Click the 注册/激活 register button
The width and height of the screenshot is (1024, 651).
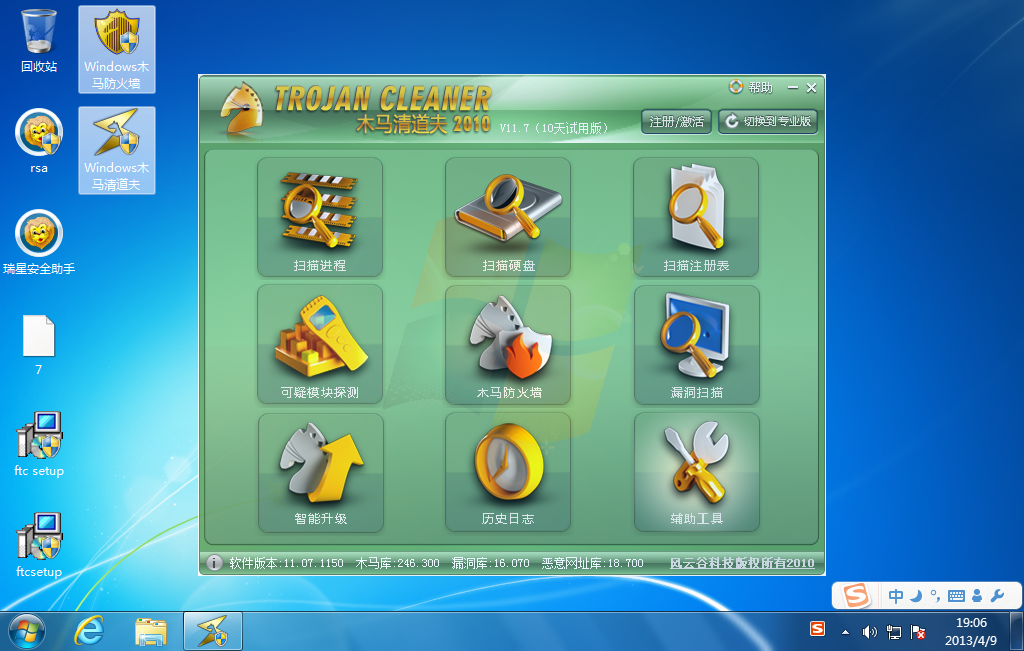(x=676, y=121)
